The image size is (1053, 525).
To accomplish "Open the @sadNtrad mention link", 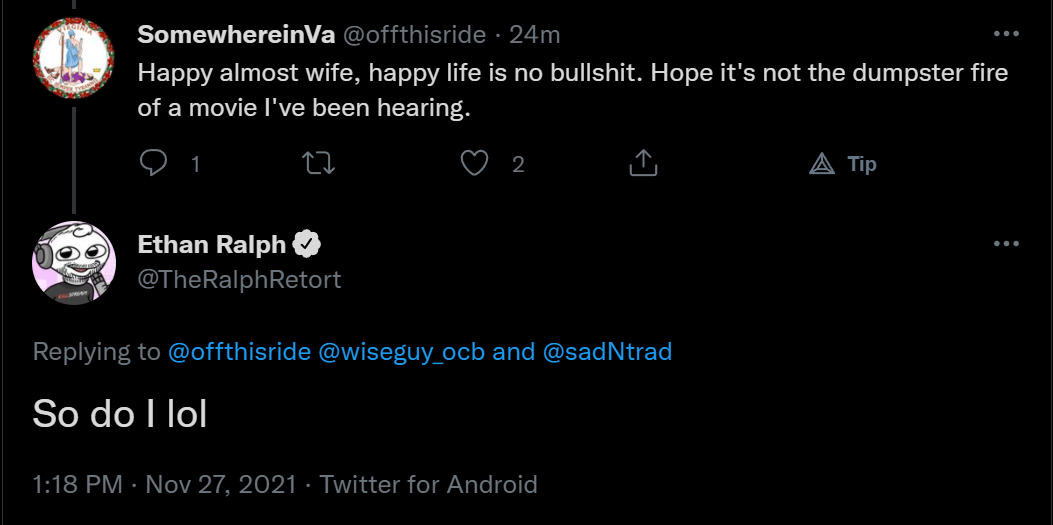I will pos(607,351).
